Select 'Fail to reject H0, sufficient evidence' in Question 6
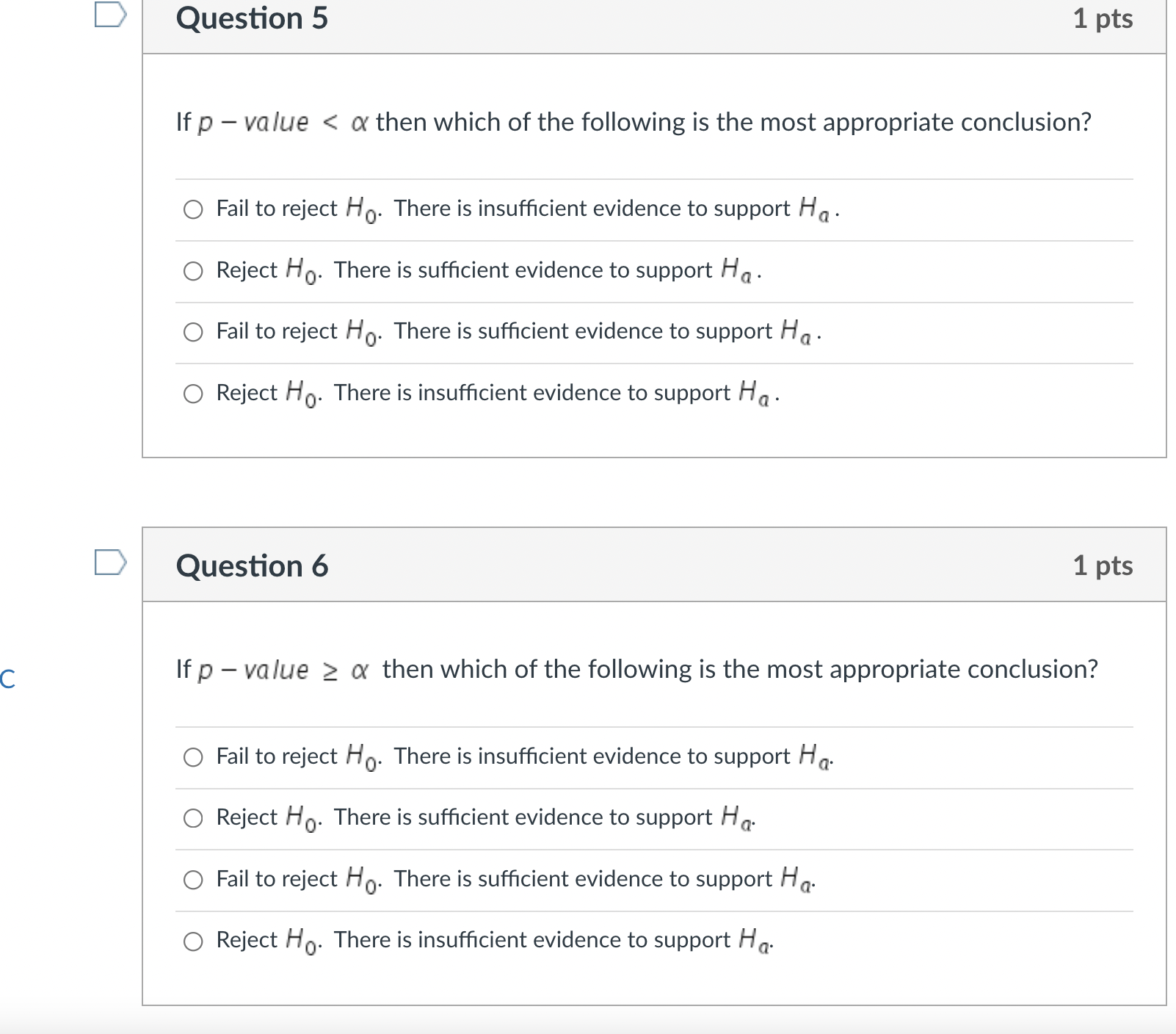This screenshot has width=1176, height=1034. pyautogui.click(x=192, y=880)
